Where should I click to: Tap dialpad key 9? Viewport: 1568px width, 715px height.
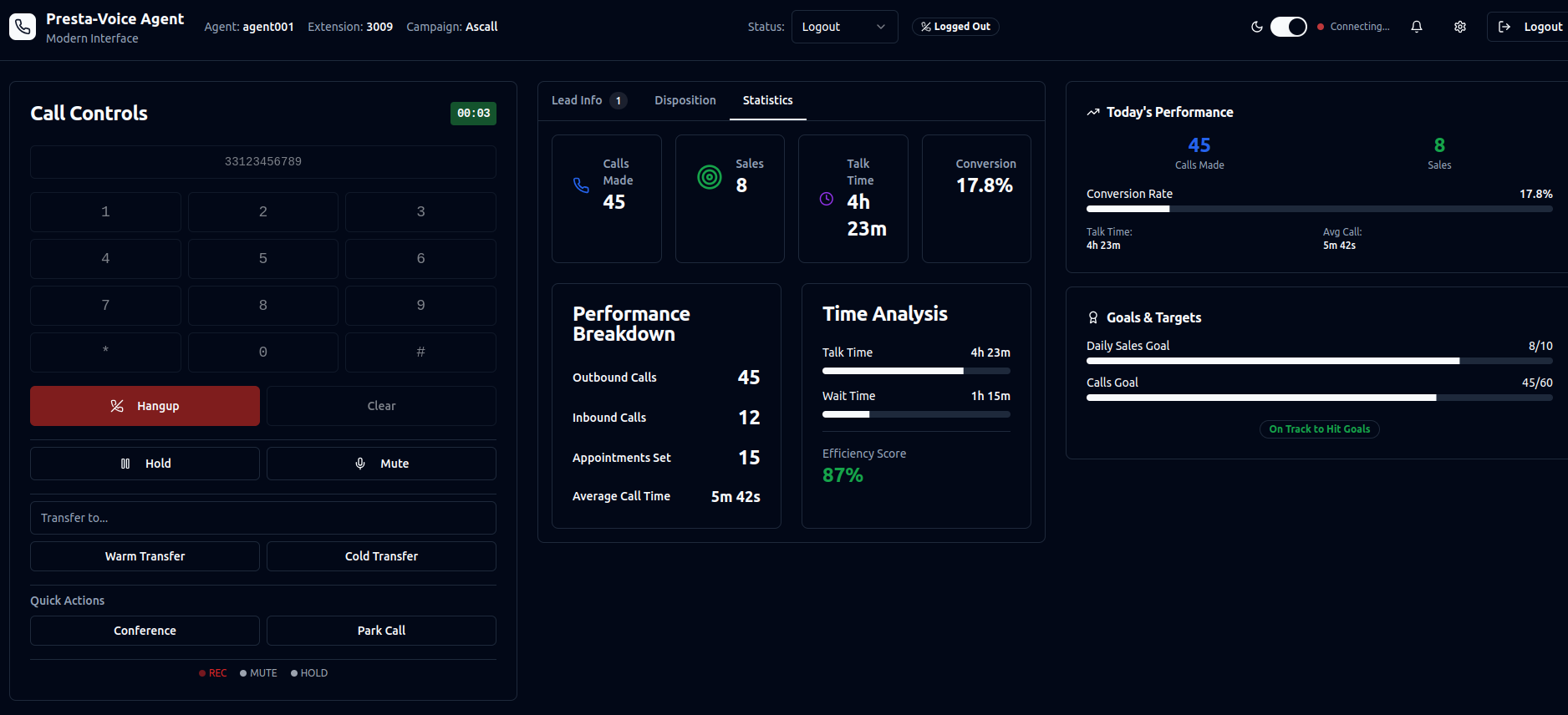click(x=420, y=306)
